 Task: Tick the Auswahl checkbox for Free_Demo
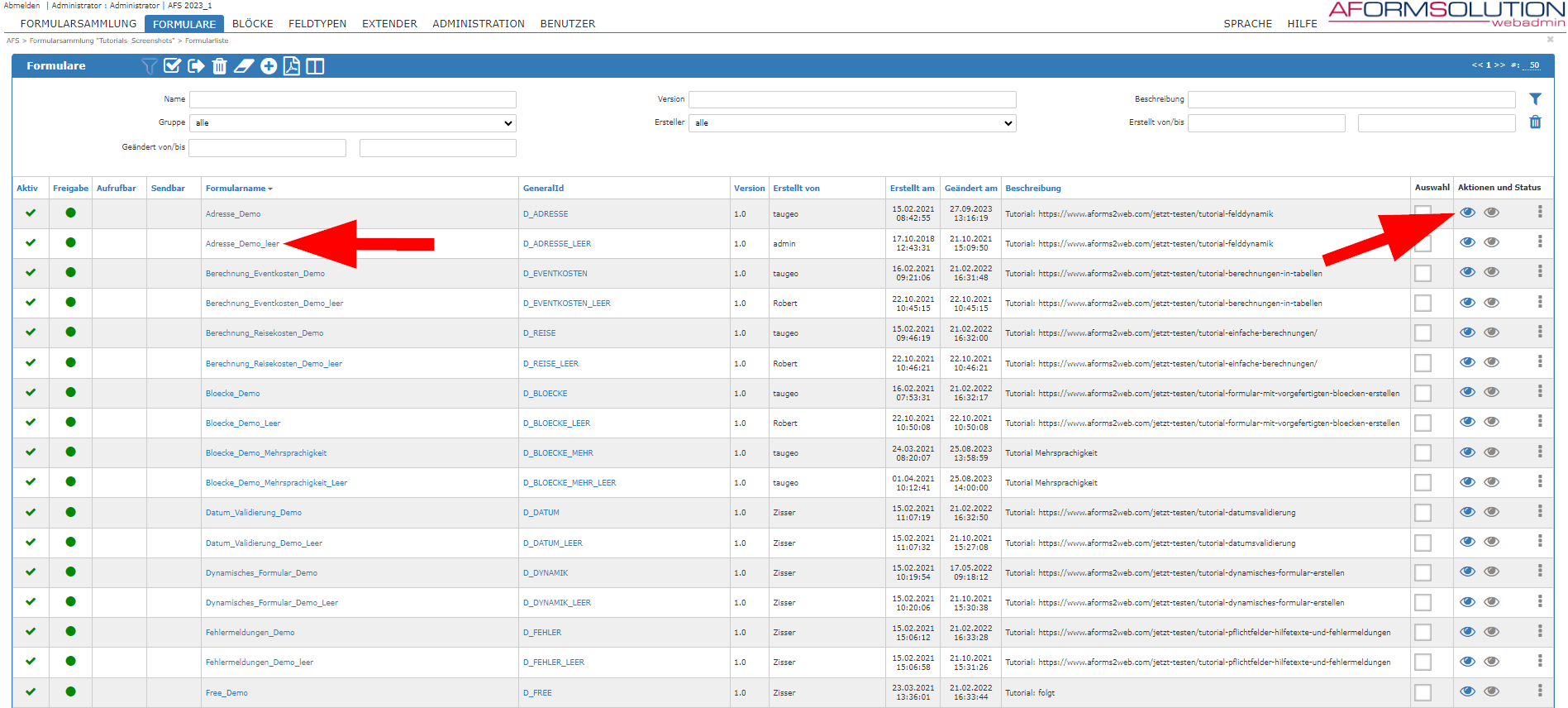(1423, 693)
